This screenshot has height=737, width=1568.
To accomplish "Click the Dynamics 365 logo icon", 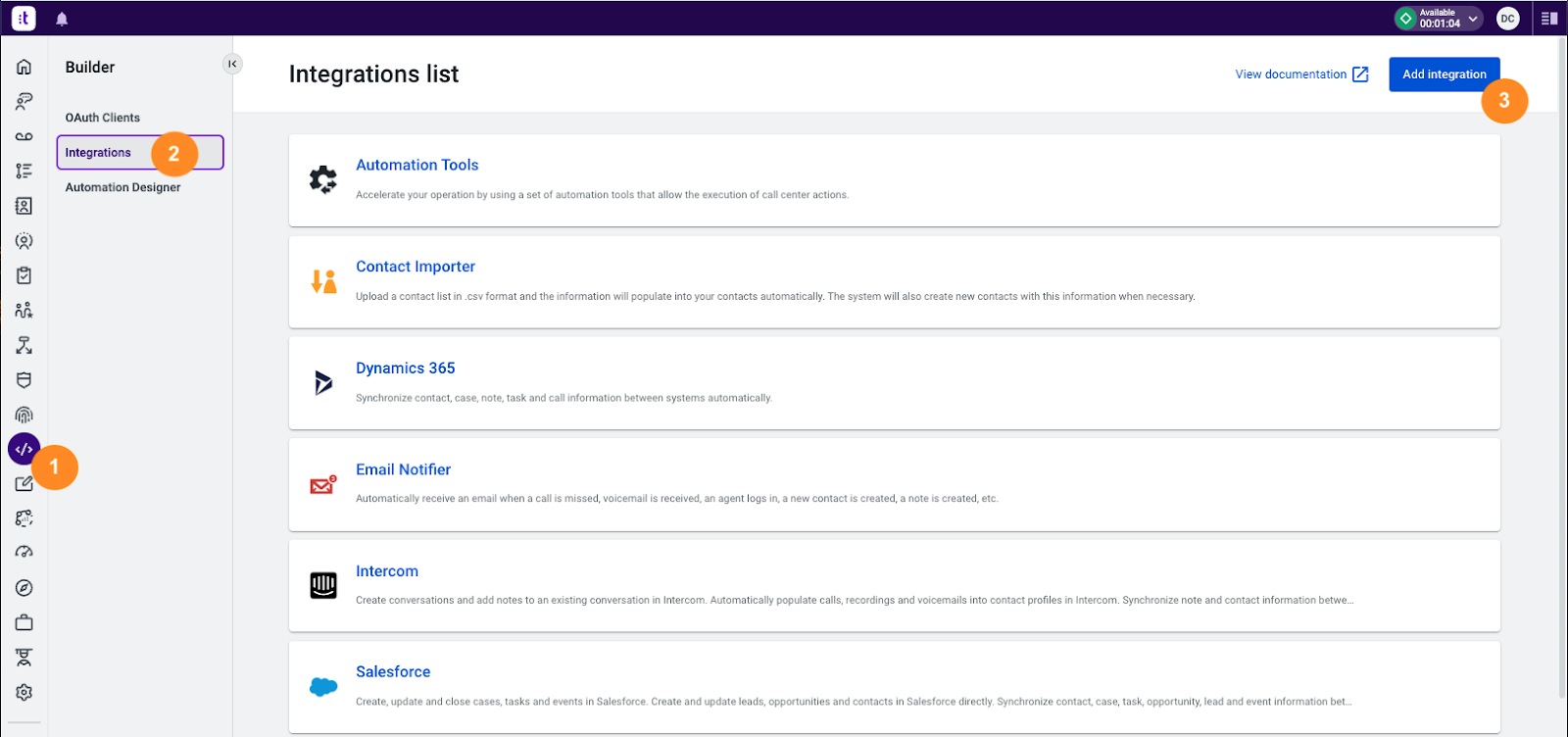I will (x=323, y=382).
